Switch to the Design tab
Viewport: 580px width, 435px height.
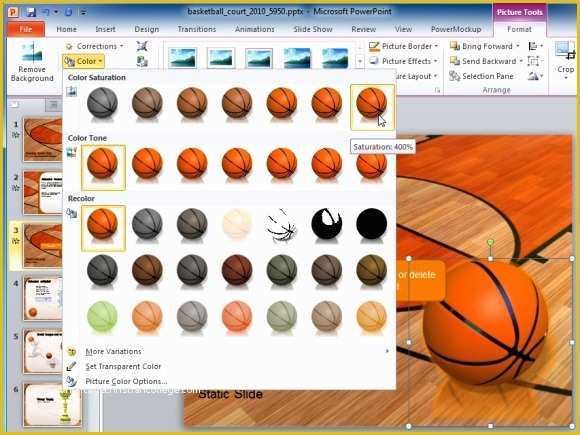coord(146,29)
